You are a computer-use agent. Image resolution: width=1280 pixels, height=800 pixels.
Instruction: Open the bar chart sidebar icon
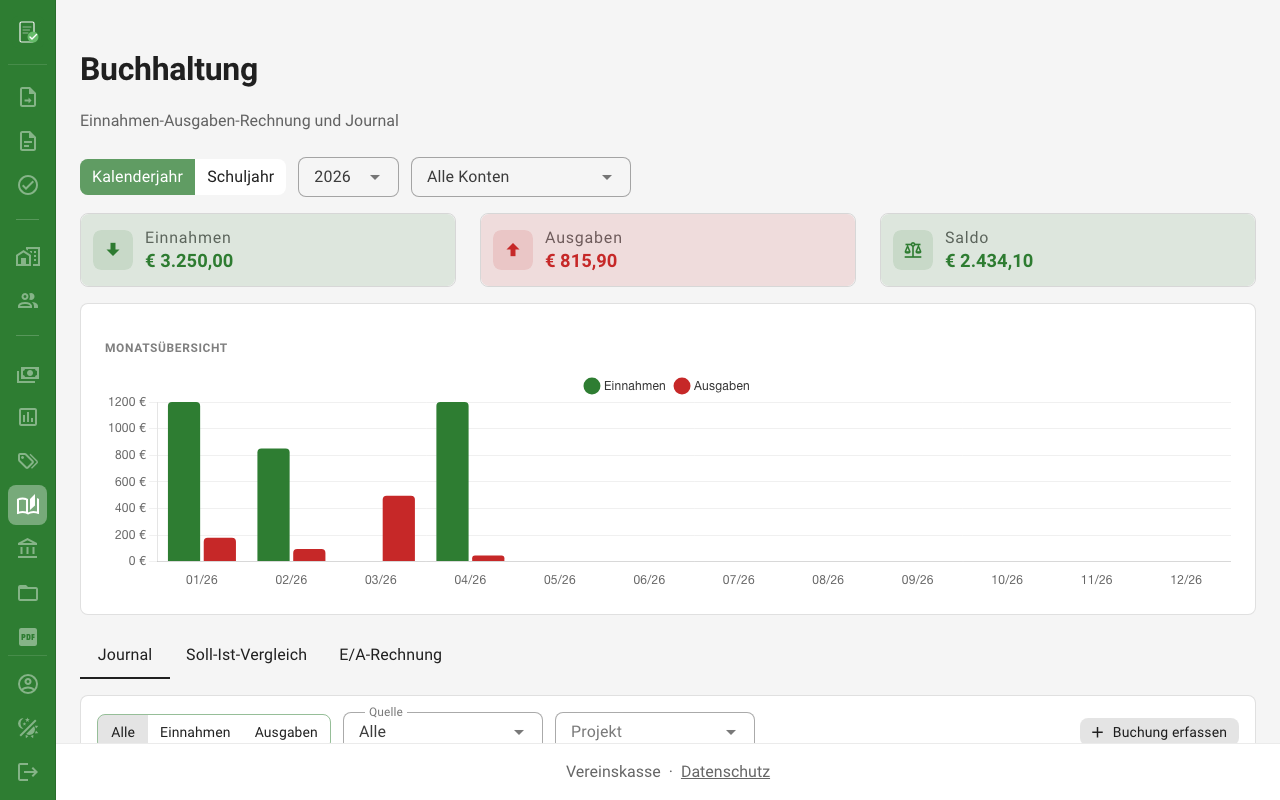[x=28, y=417]
